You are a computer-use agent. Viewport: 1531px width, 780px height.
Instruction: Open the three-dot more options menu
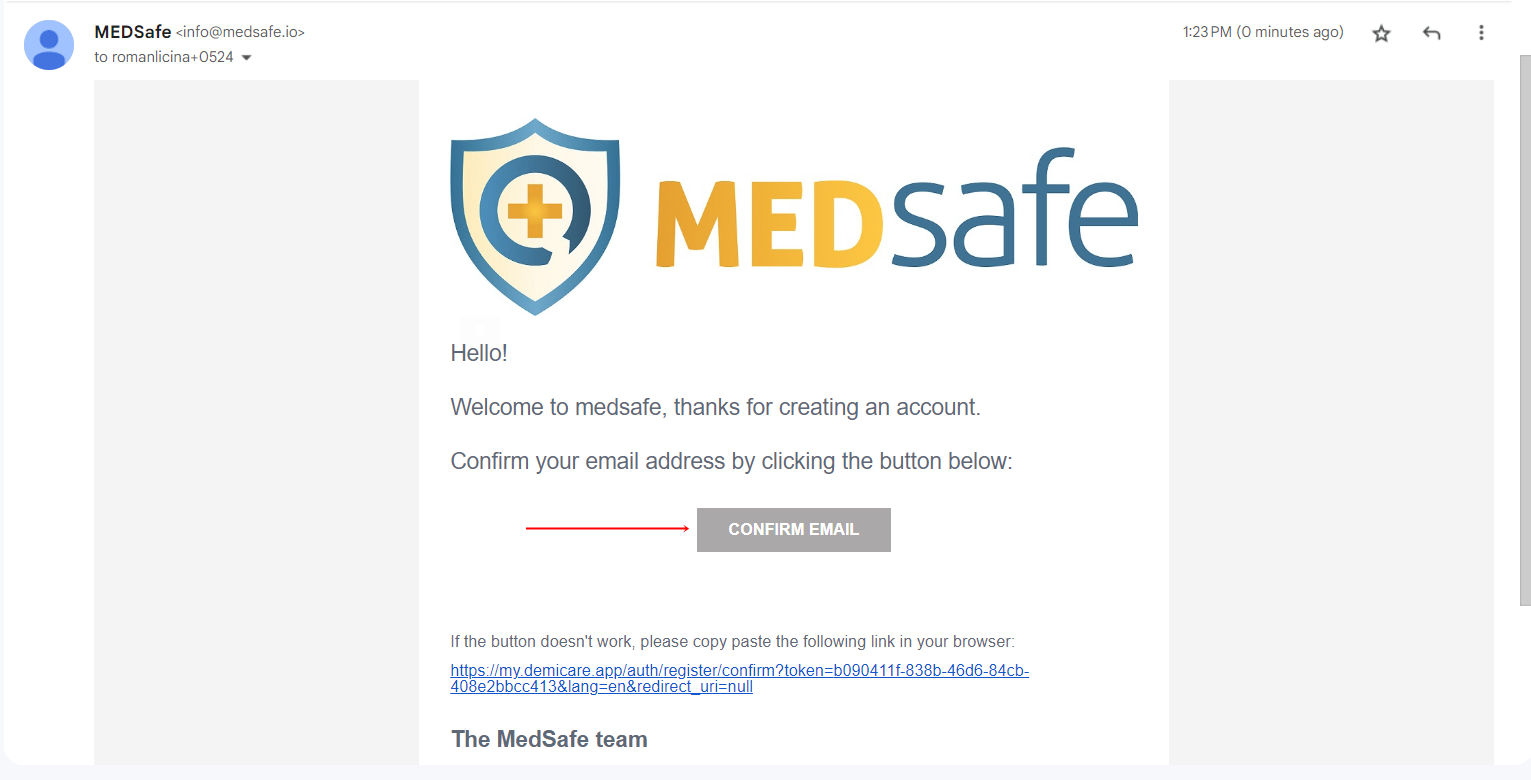[x=1481, y=33]
